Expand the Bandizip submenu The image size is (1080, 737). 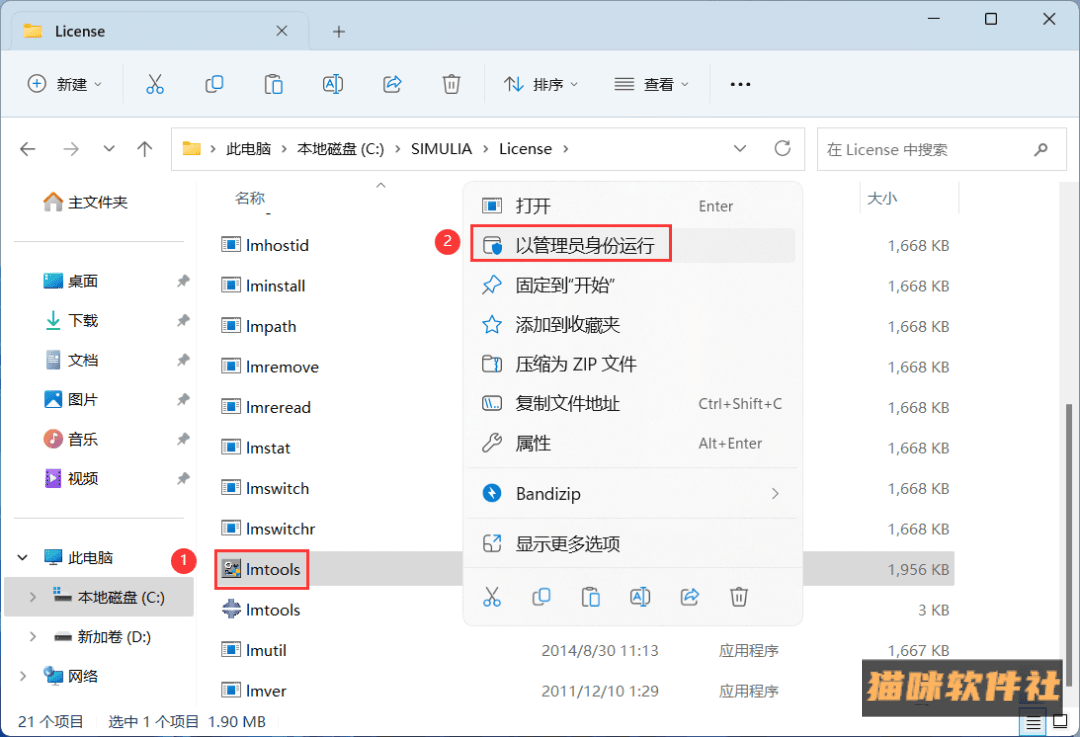(776, 493)
